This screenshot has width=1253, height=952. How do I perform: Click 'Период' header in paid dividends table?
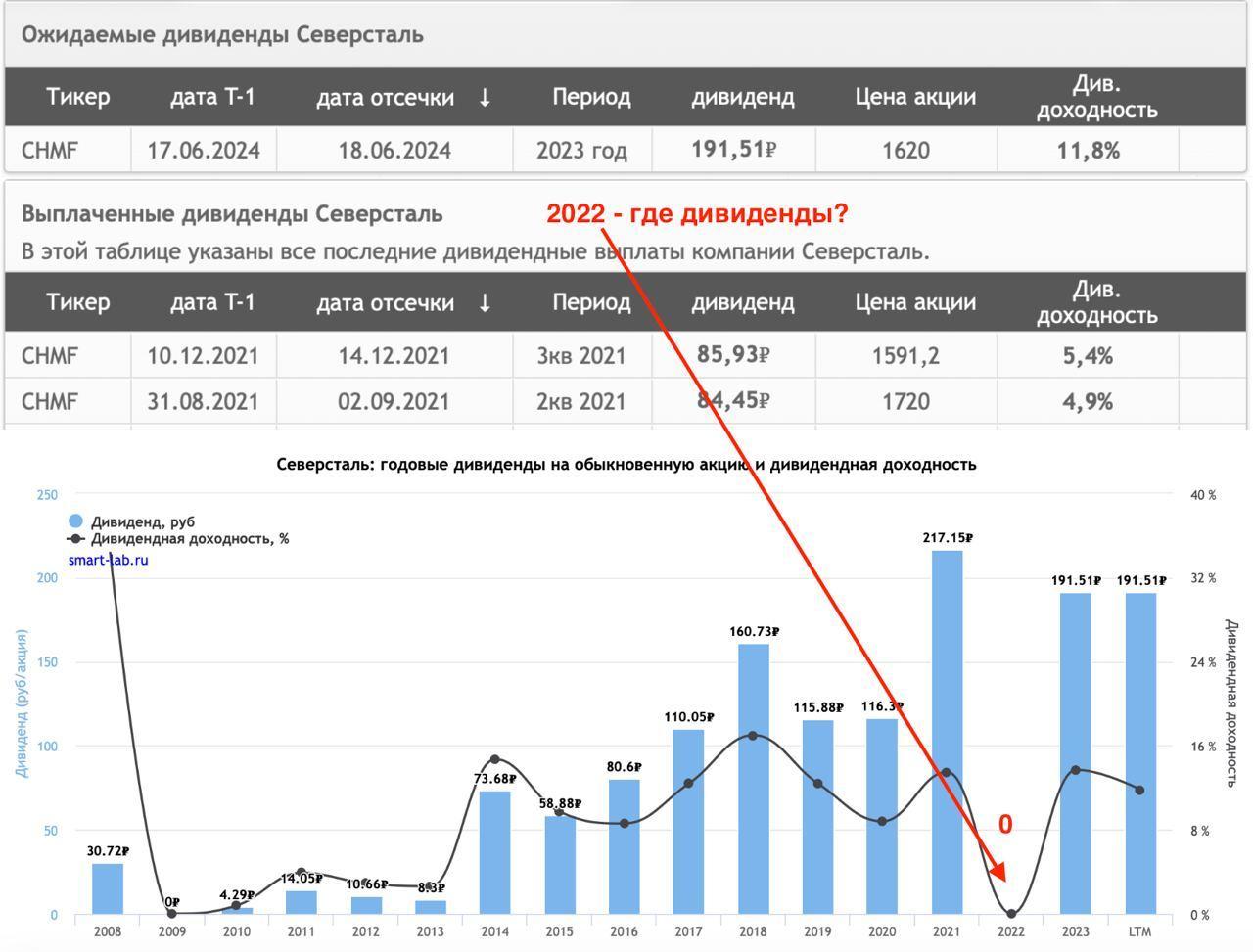(x=591, y=302)
